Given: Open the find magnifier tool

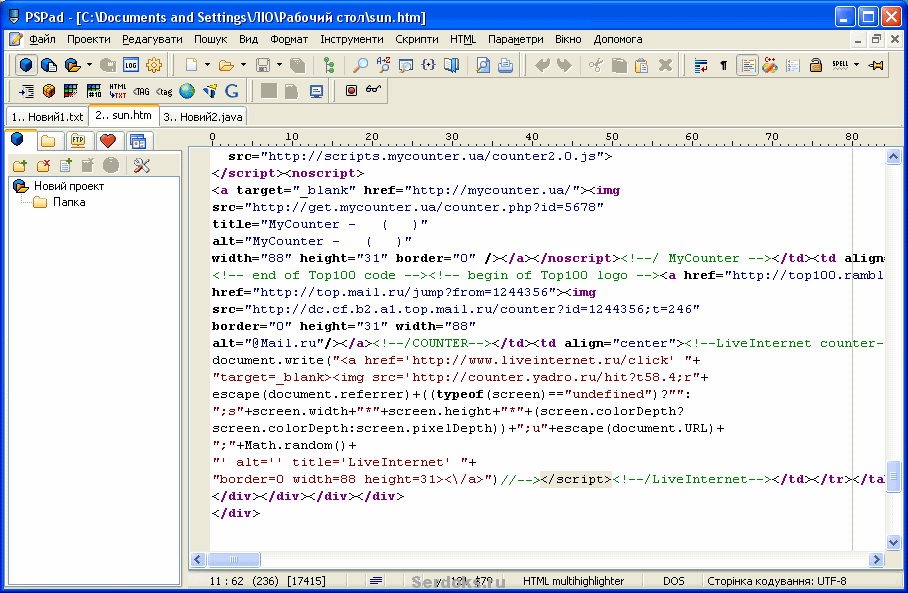Looking at the screenshot, I should coord(360,65).
